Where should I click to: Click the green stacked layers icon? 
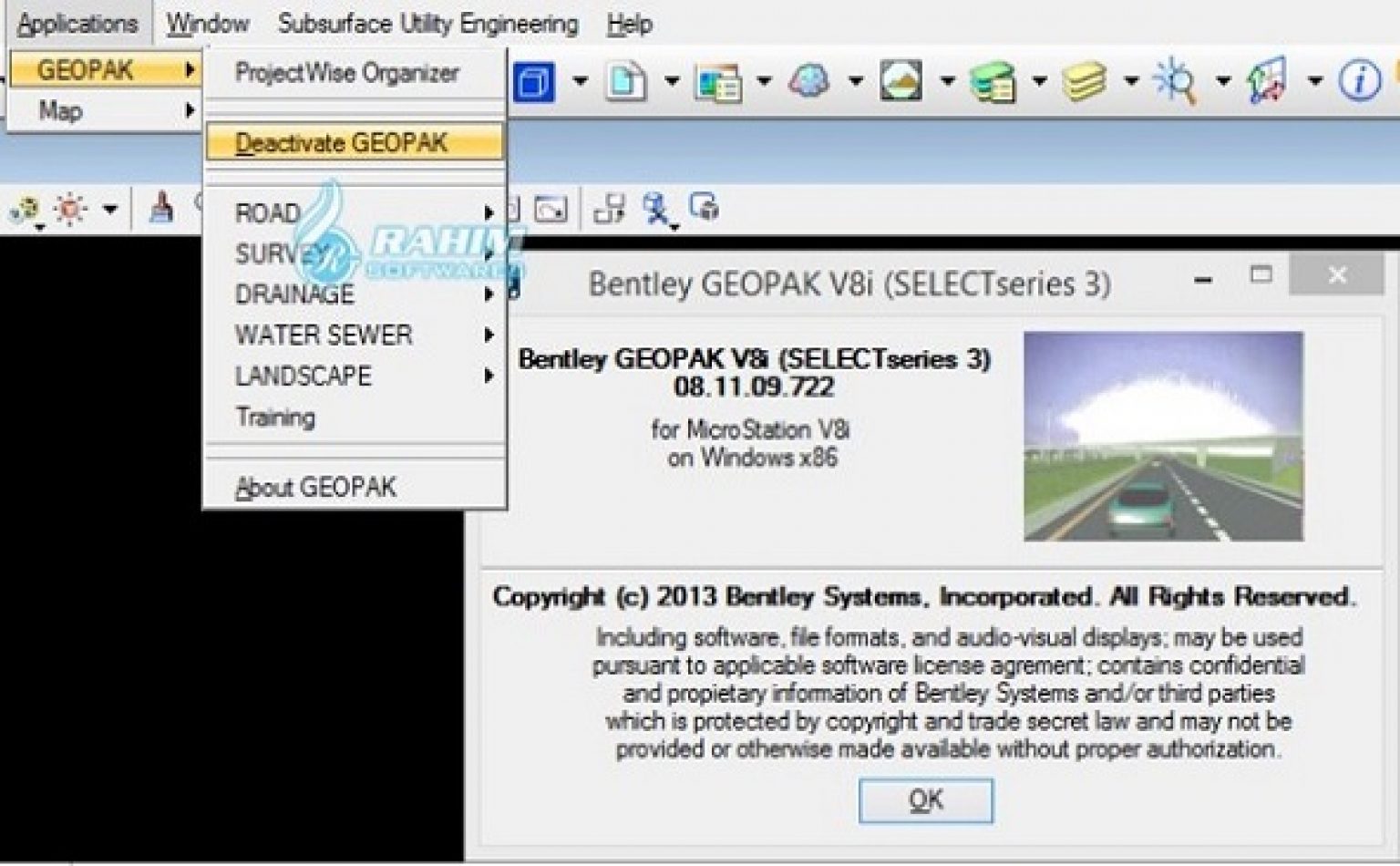click(993, 81)
